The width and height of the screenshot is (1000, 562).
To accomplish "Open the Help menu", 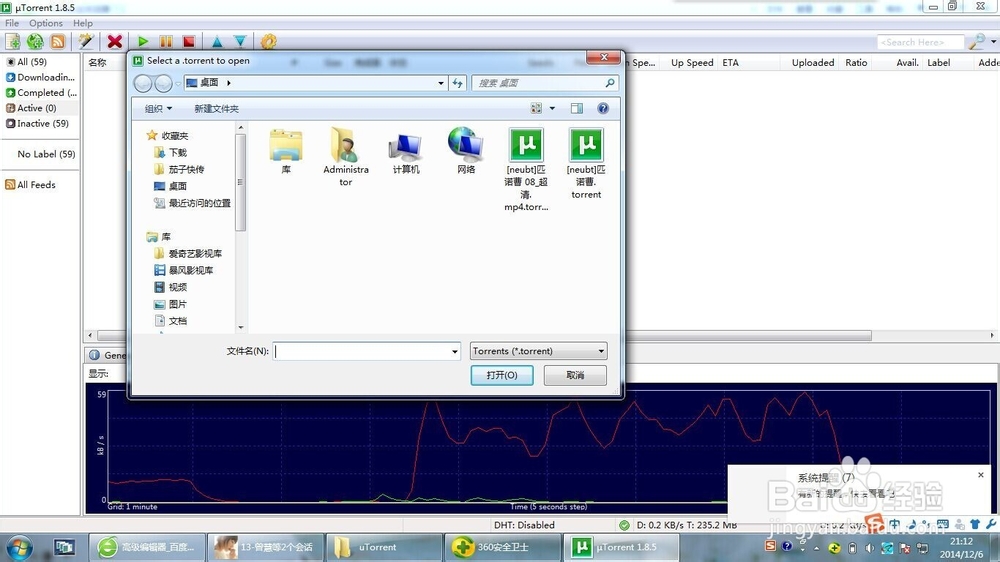I will 83,23.
